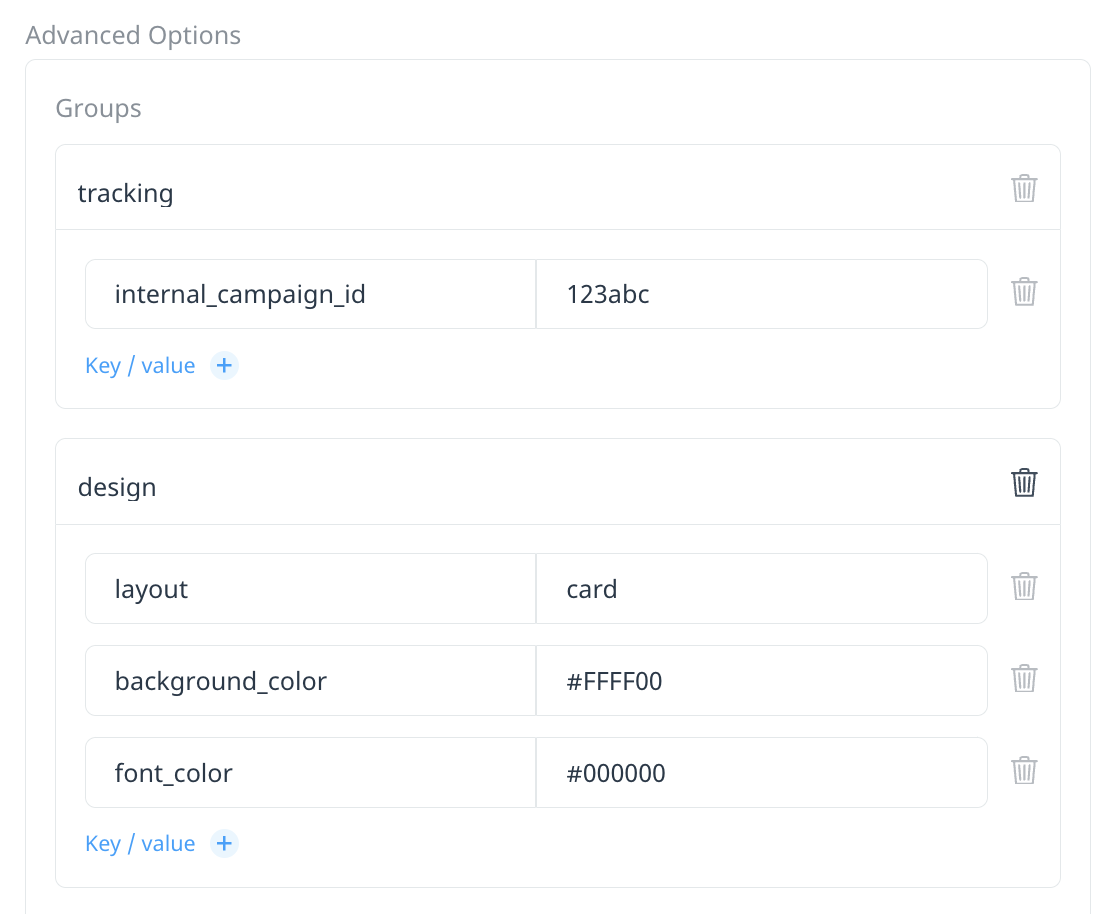Click plus icon in design group
The height and width of the screenshot is (914, 1112).
point(224,843)
